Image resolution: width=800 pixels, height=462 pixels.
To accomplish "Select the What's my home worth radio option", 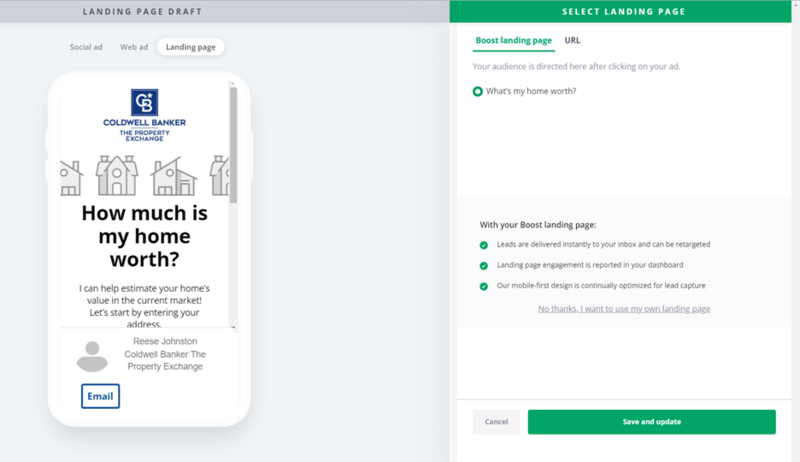I will 478,91.
